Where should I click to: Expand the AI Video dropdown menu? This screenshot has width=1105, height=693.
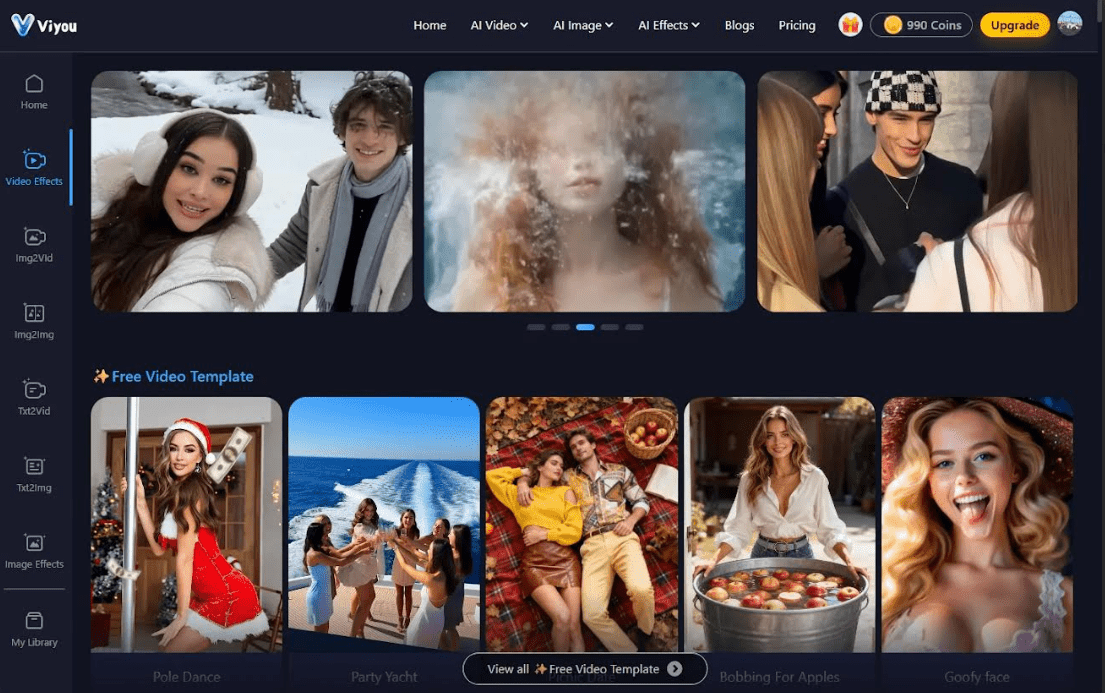tap(499, 25)
